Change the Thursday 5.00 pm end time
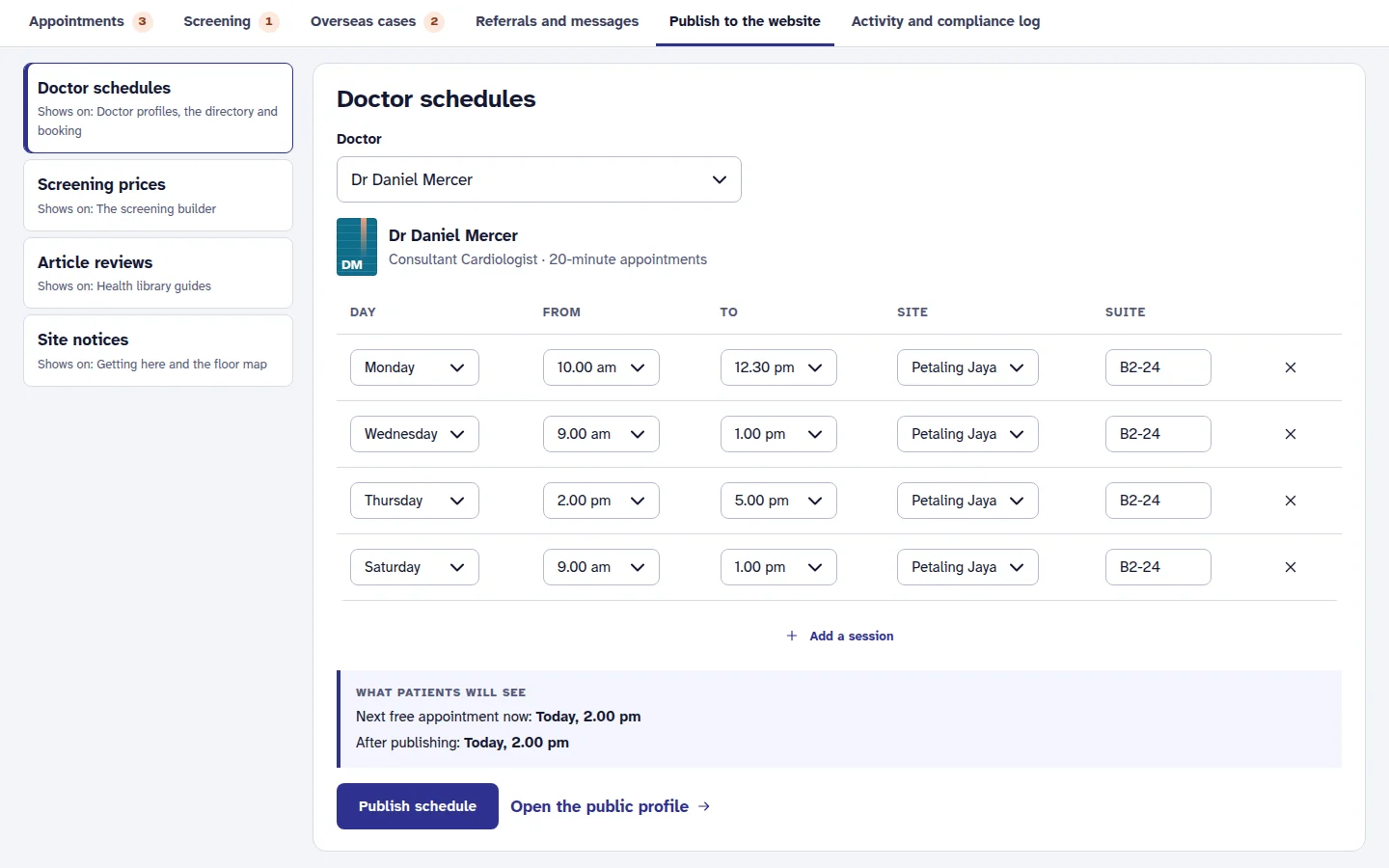Image resolution: width=1389 pixels, height=868 pixels. 778,501
